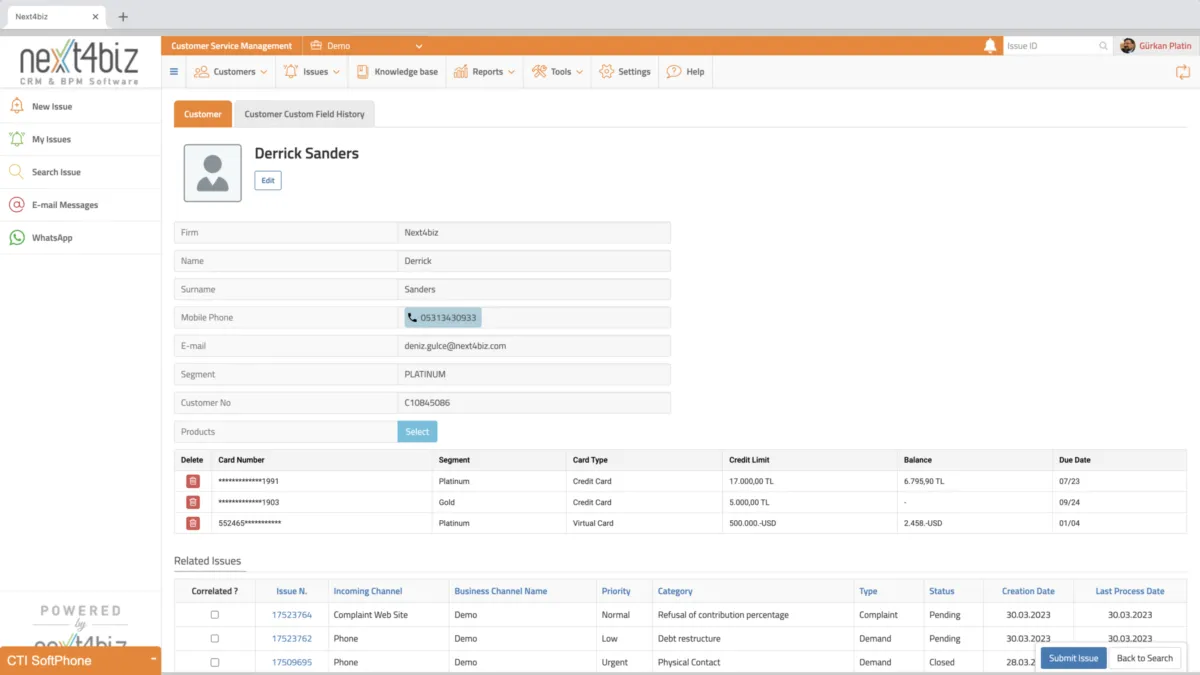Open the Knowledge base menu item
1200x675 pixels.
[397, 72]
